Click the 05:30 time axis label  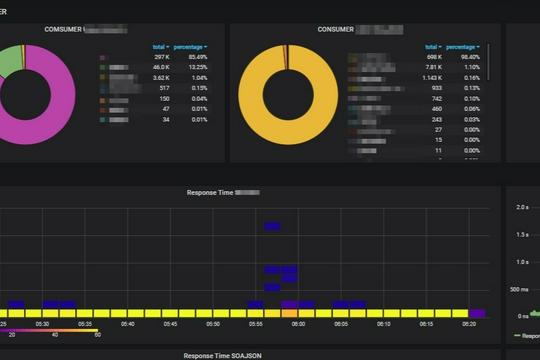[42, 324]
